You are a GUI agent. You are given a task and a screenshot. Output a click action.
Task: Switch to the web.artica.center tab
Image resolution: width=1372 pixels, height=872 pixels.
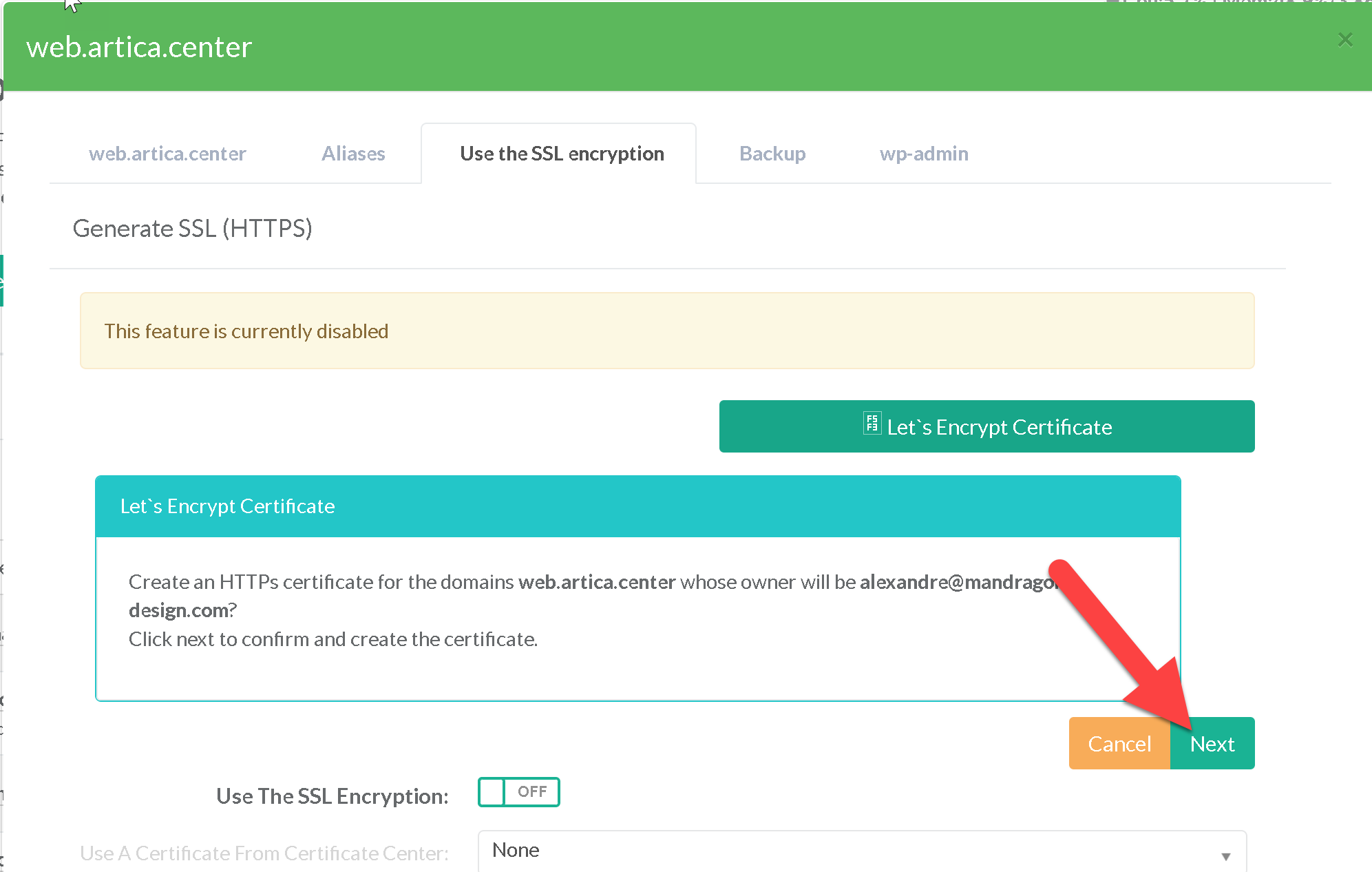167,154
